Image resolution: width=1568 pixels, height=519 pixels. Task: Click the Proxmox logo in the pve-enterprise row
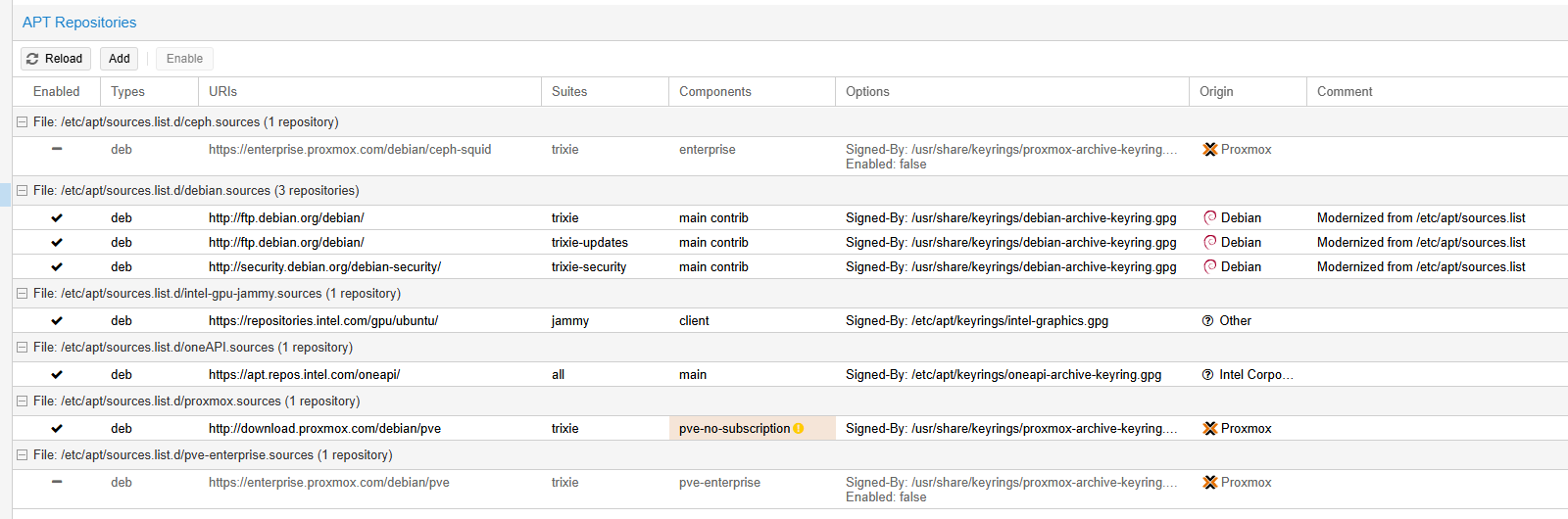[x=1210, y=483]
